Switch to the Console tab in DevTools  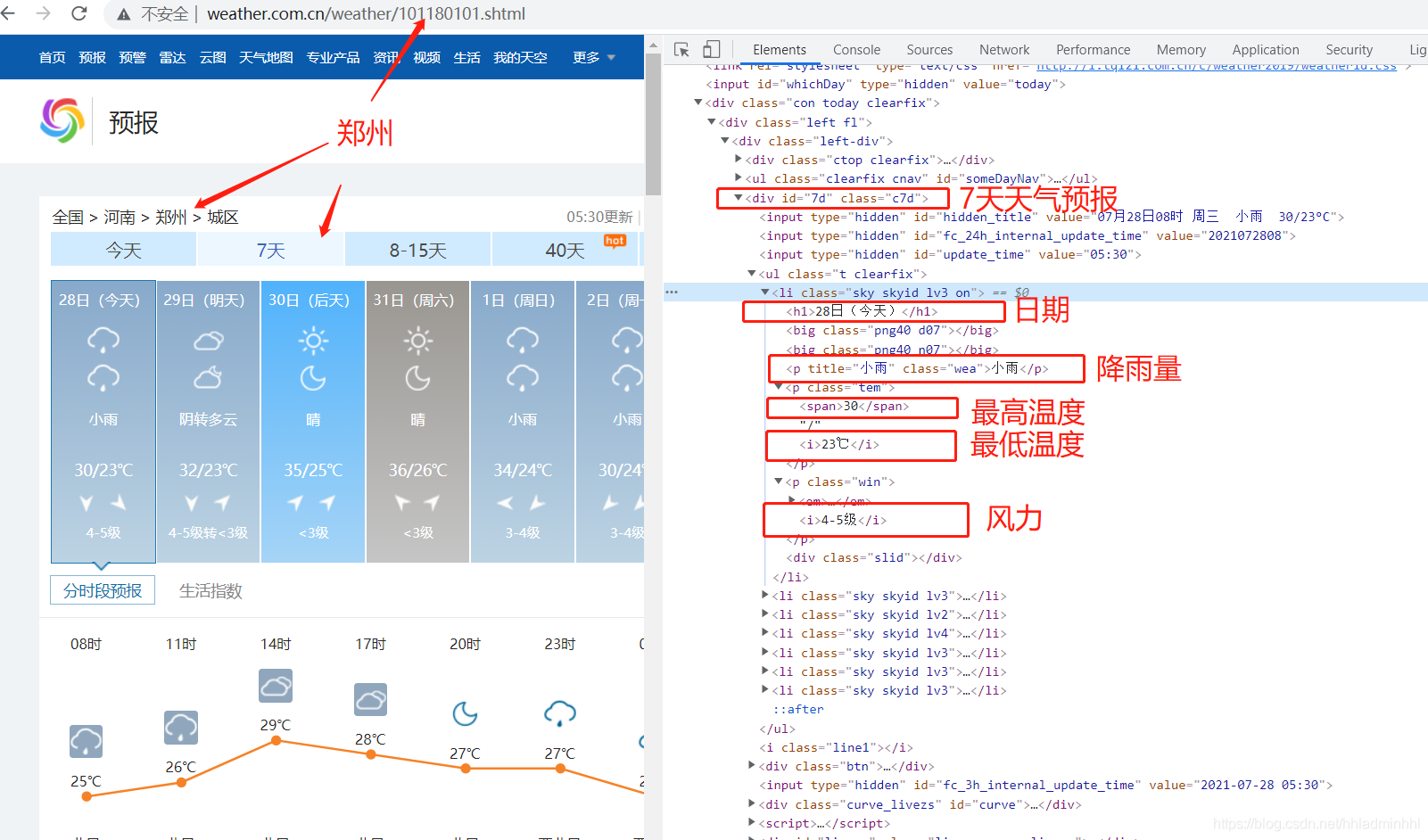tap(856, 50)
